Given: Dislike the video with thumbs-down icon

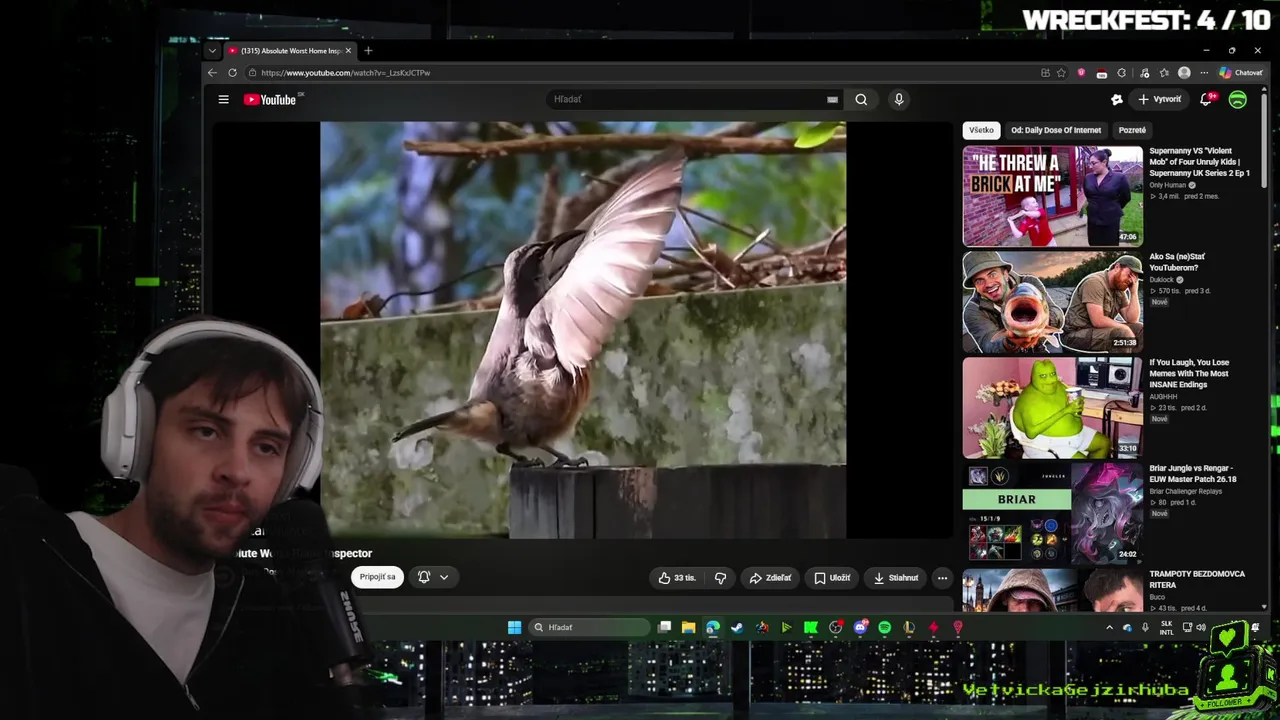Looking at the screenshot, I should (720, 577).
